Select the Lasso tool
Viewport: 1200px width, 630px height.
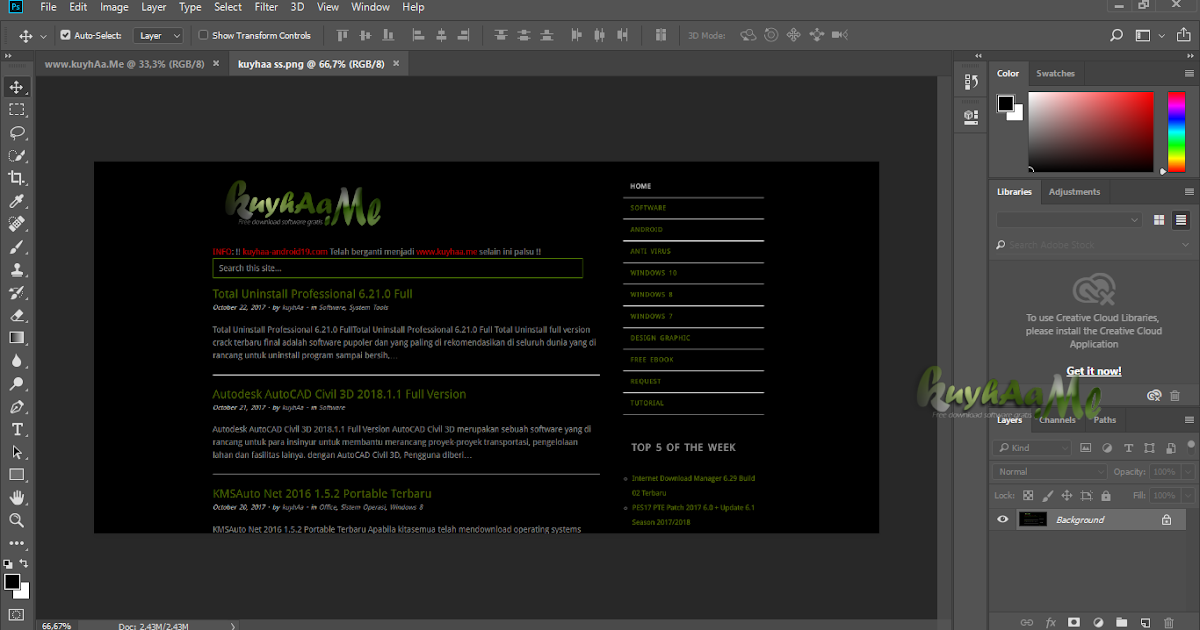click(x=17, y=132)
